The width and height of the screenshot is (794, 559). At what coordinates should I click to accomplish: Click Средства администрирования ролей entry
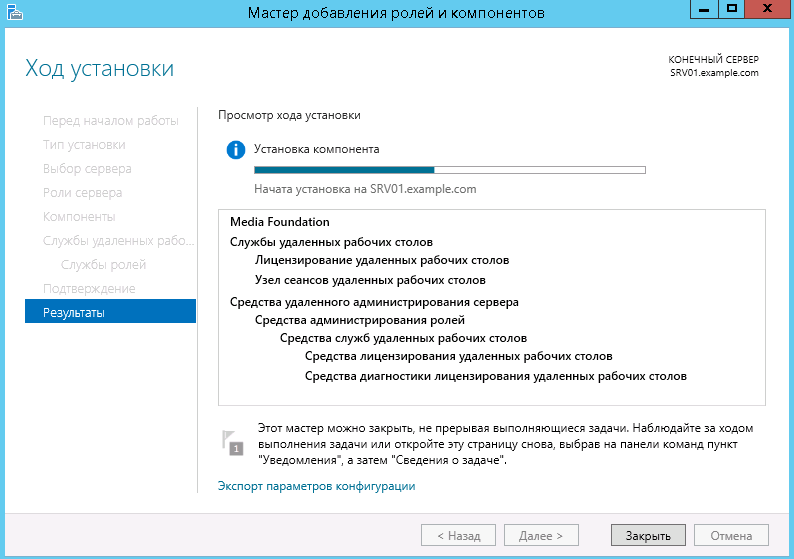pyautogui.click(x=360, y=320)
